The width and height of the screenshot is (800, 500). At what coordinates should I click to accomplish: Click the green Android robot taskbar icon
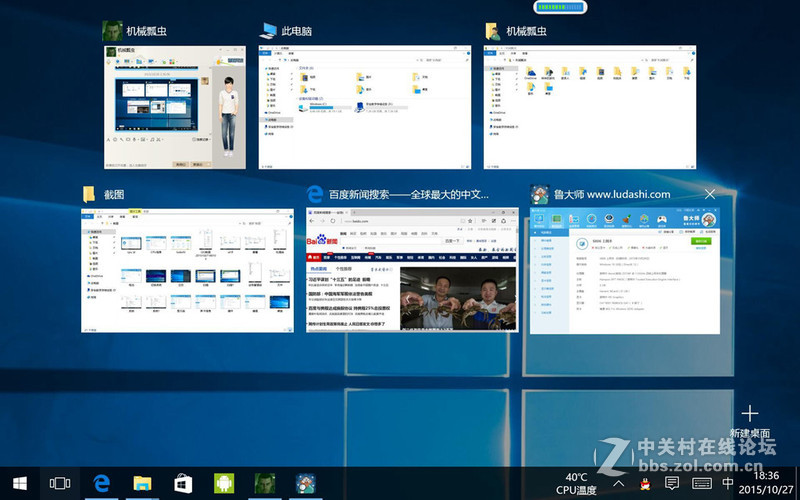pos(224,483)
